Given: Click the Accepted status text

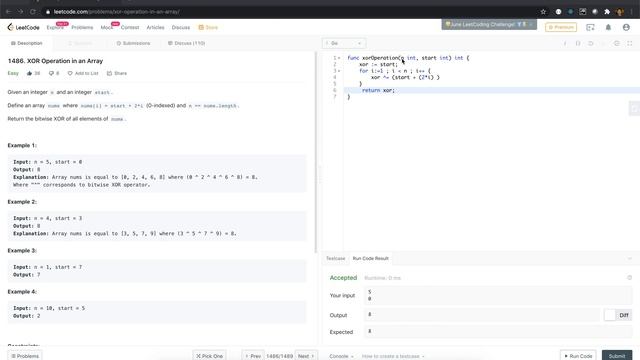Looking at the screenshot, I should click(343, 278).
